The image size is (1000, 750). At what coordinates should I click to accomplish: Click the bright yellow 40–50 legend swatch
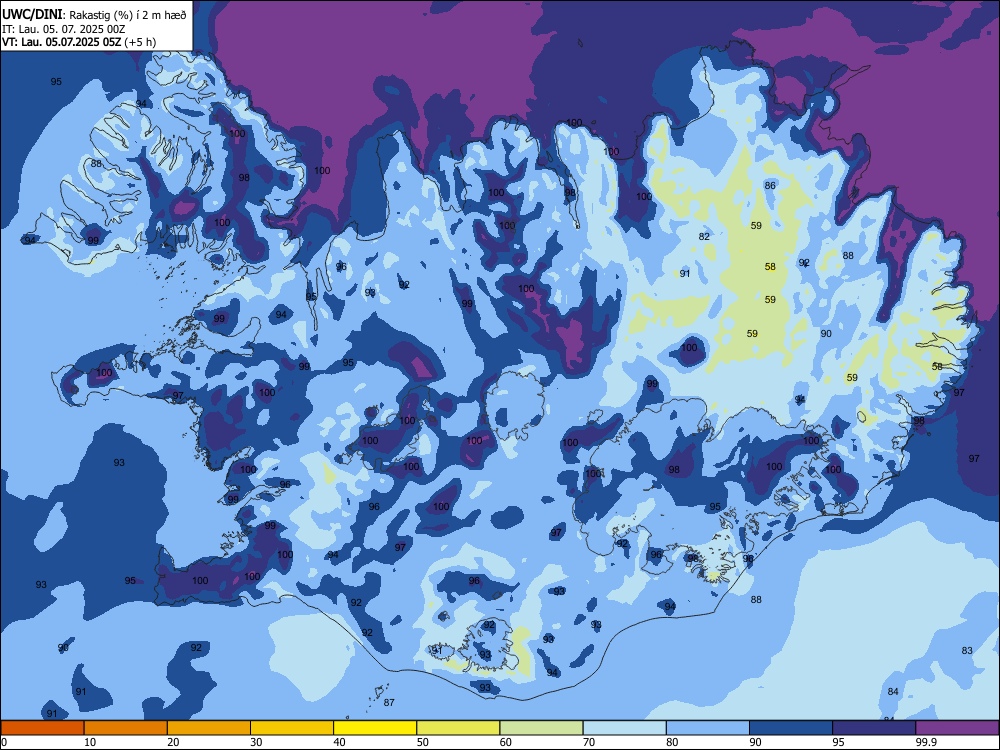[x=375, y=728]
